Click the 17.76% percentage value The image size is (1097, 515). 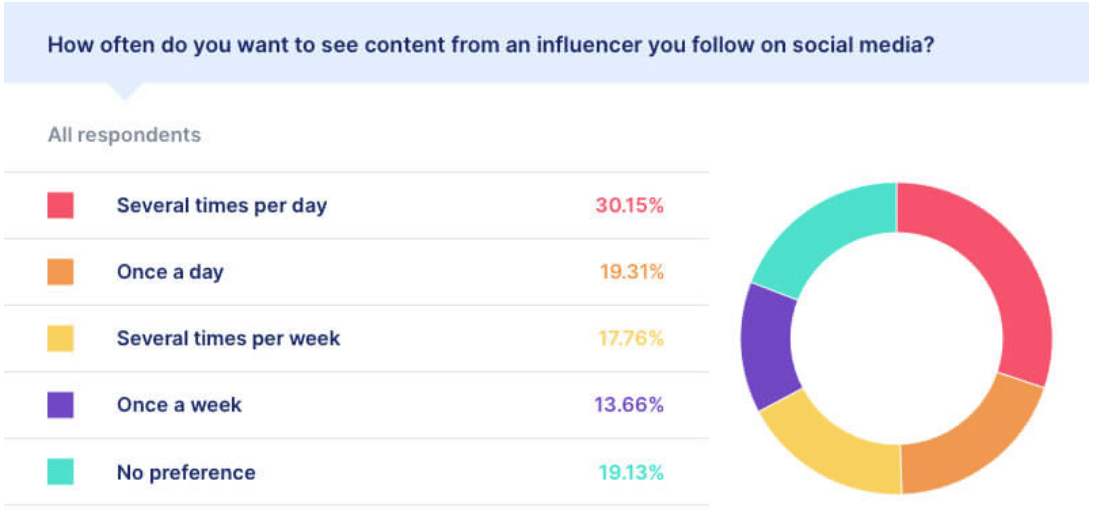[631, 338]
